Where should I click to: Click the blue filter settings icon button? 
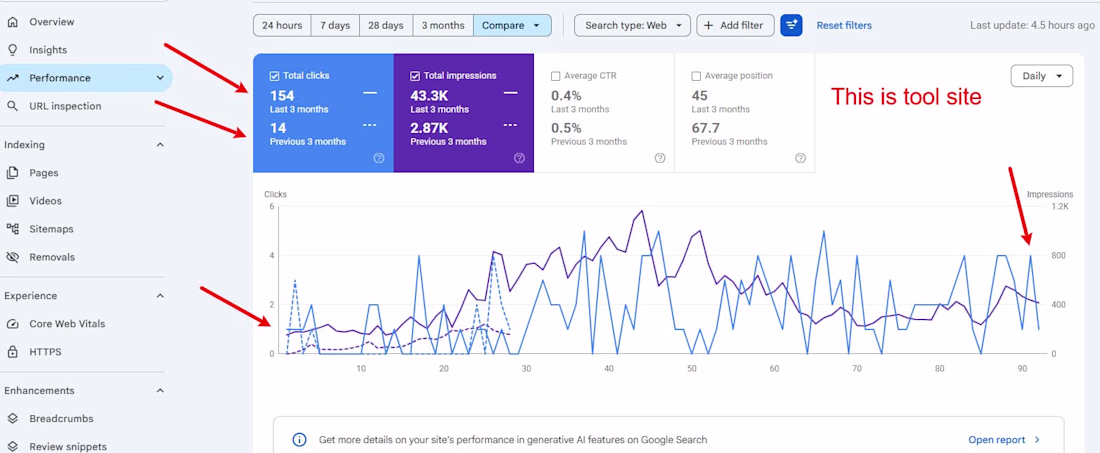point(791,25)
